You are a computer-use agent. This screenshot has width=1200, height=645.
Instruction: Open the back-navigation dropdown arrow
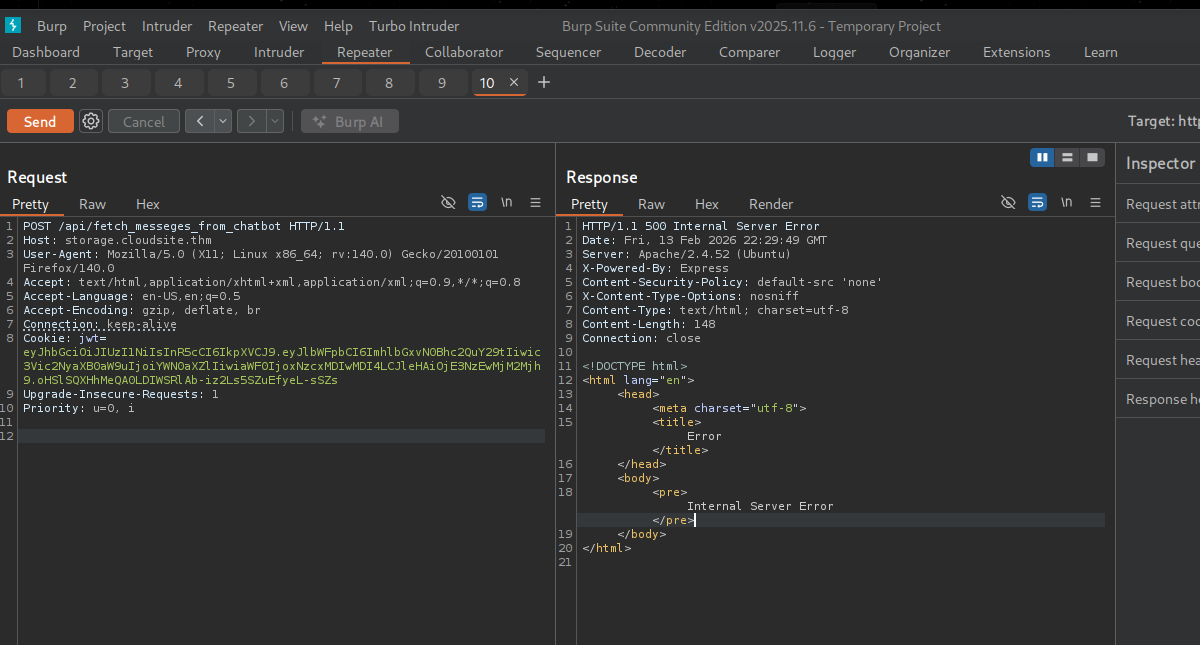click(222, 121)
